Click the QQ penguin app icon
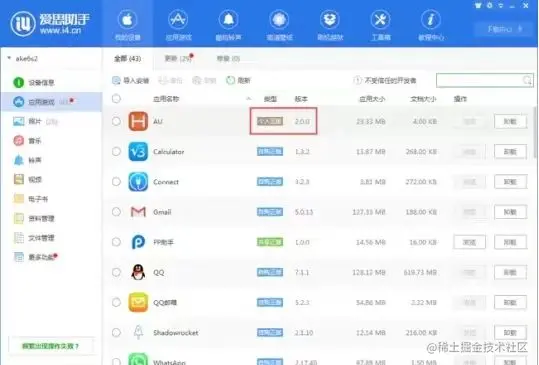 pos(138,272)
